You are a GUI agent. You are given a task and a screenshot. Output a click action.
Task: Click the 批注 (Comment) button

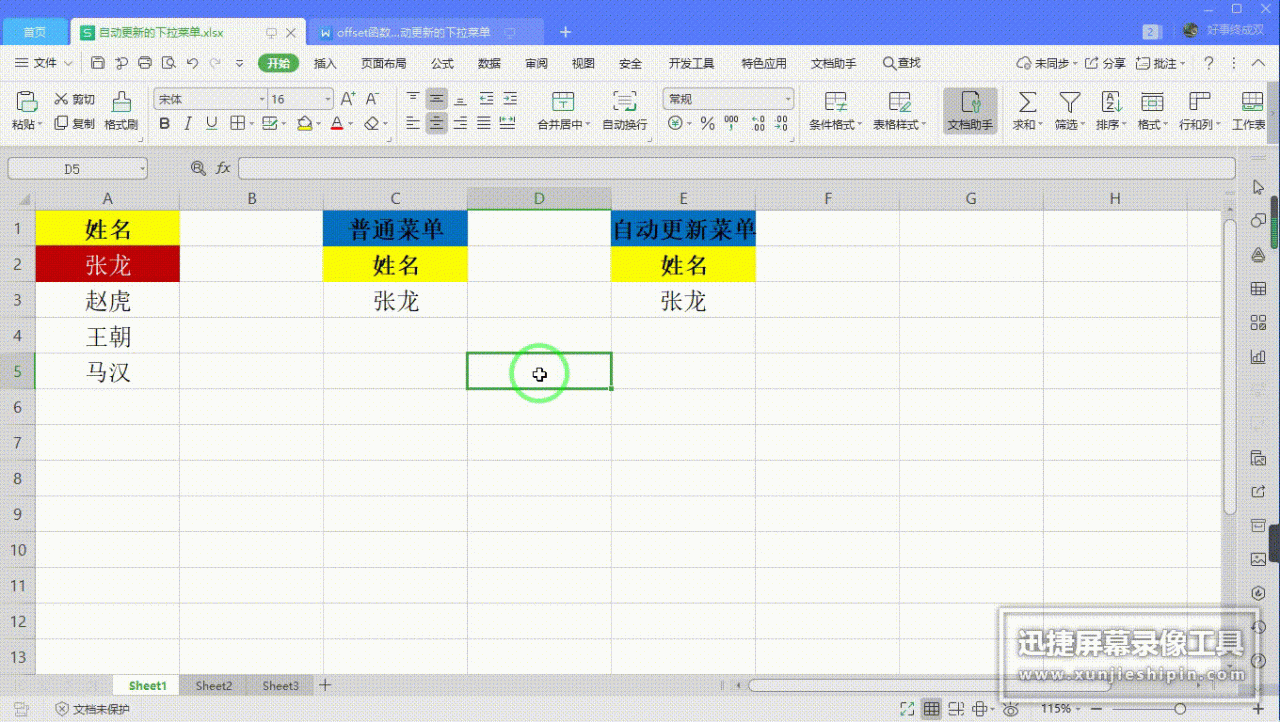(1161, 63)
